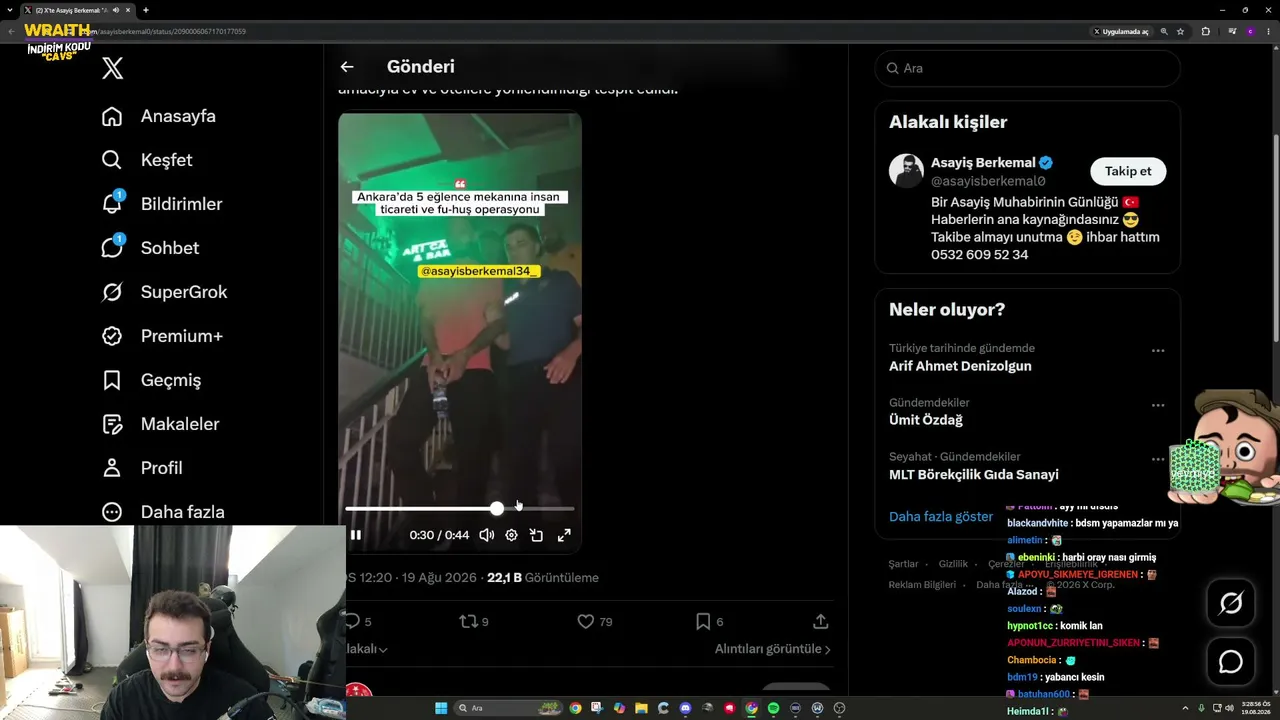Open Makaleler from the sidebar
The width and height of the screenshot is (1280, 720).
pos(161,424)
